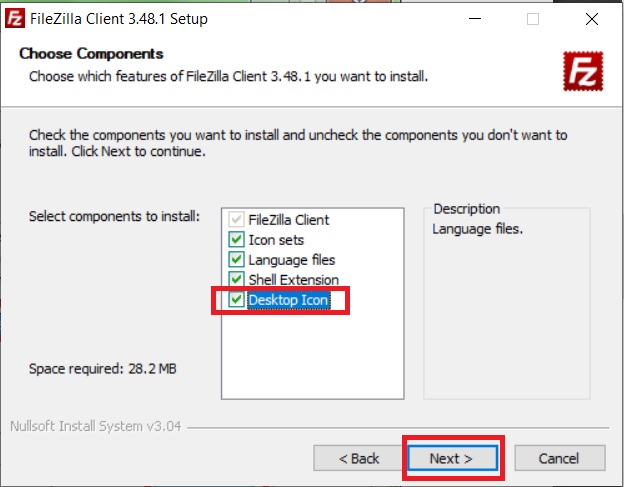The height and width of the screenshot is (487, 624).
Task: Go back to the previous page
Action: [358, 458]
